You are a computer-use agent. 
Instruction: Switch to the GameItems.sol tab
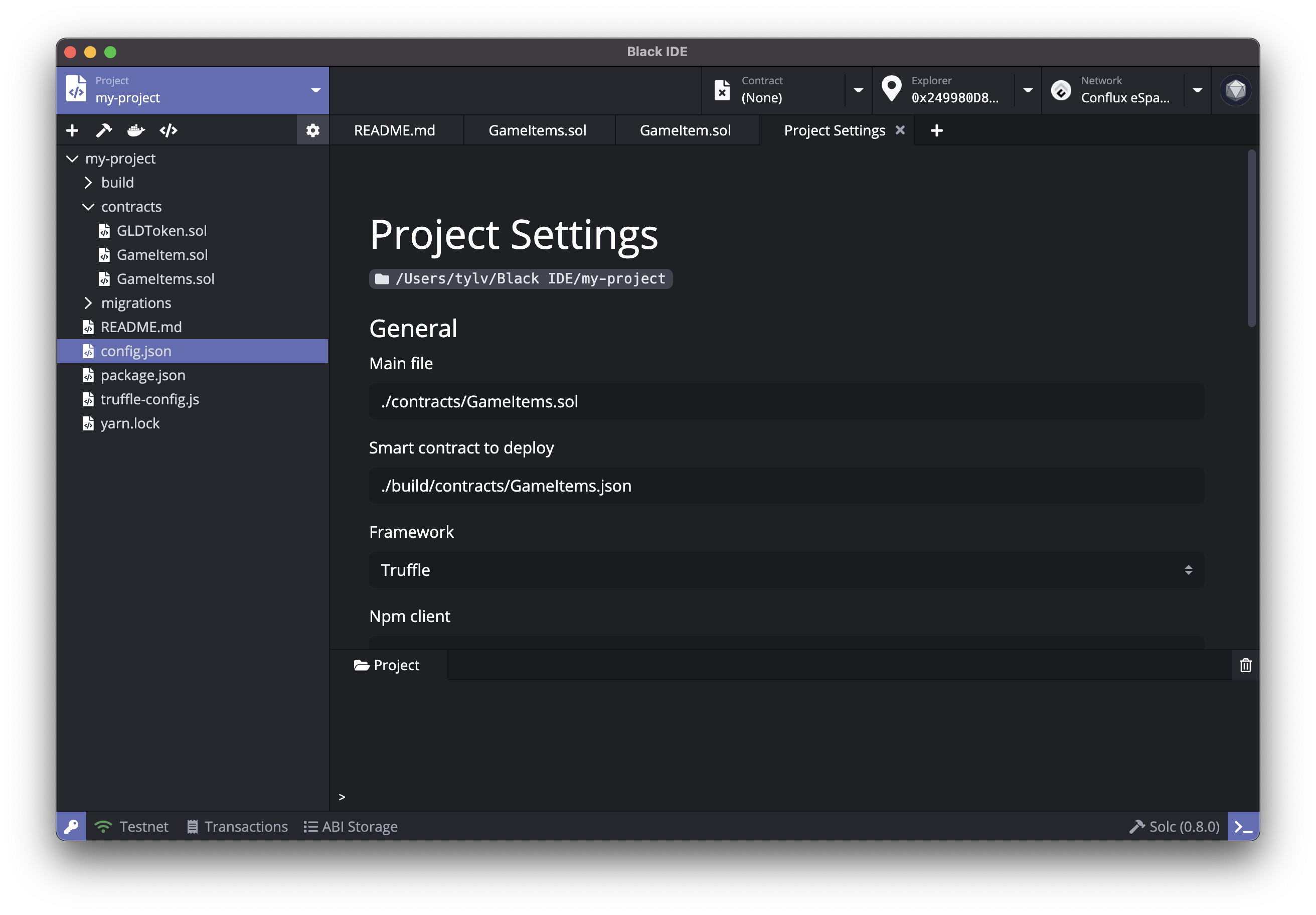coord(537,131)
